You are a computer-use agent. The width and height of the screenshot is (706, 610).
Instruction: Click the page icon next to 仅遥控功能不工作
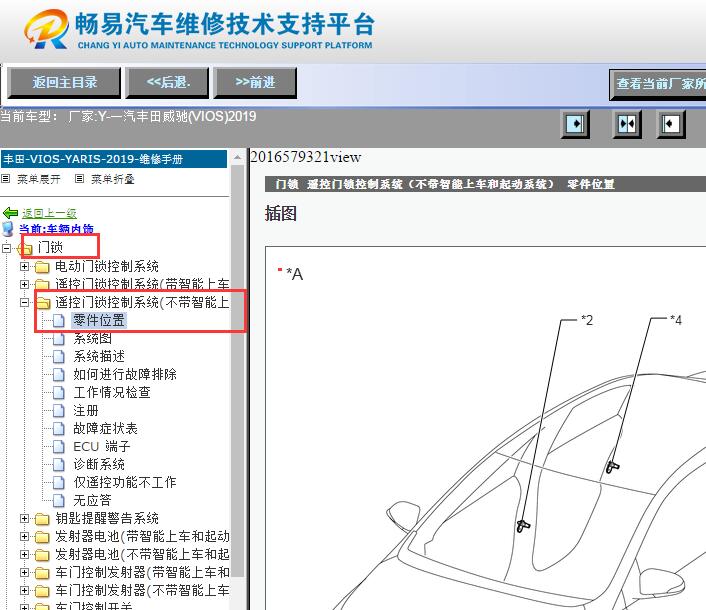click(59, 483)
